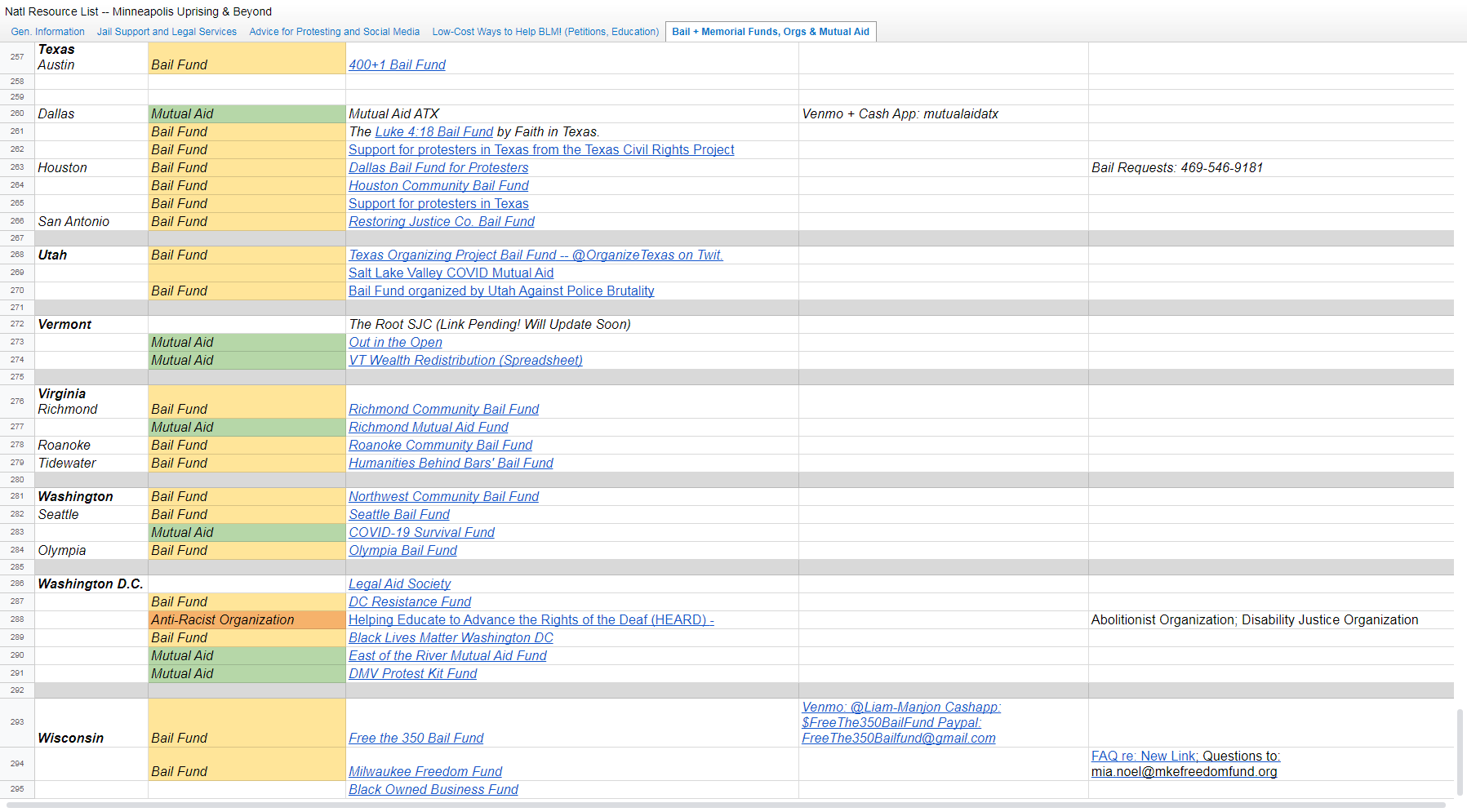
Task: Follow Richmond Community Bail Fund link
Action: point(443,410)
